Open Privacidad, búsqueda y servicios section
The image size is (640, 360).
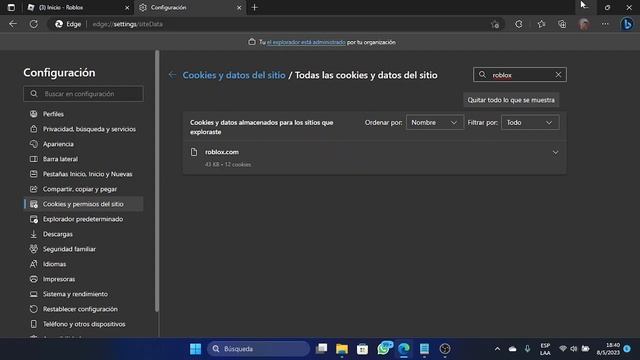click(83, 129)
